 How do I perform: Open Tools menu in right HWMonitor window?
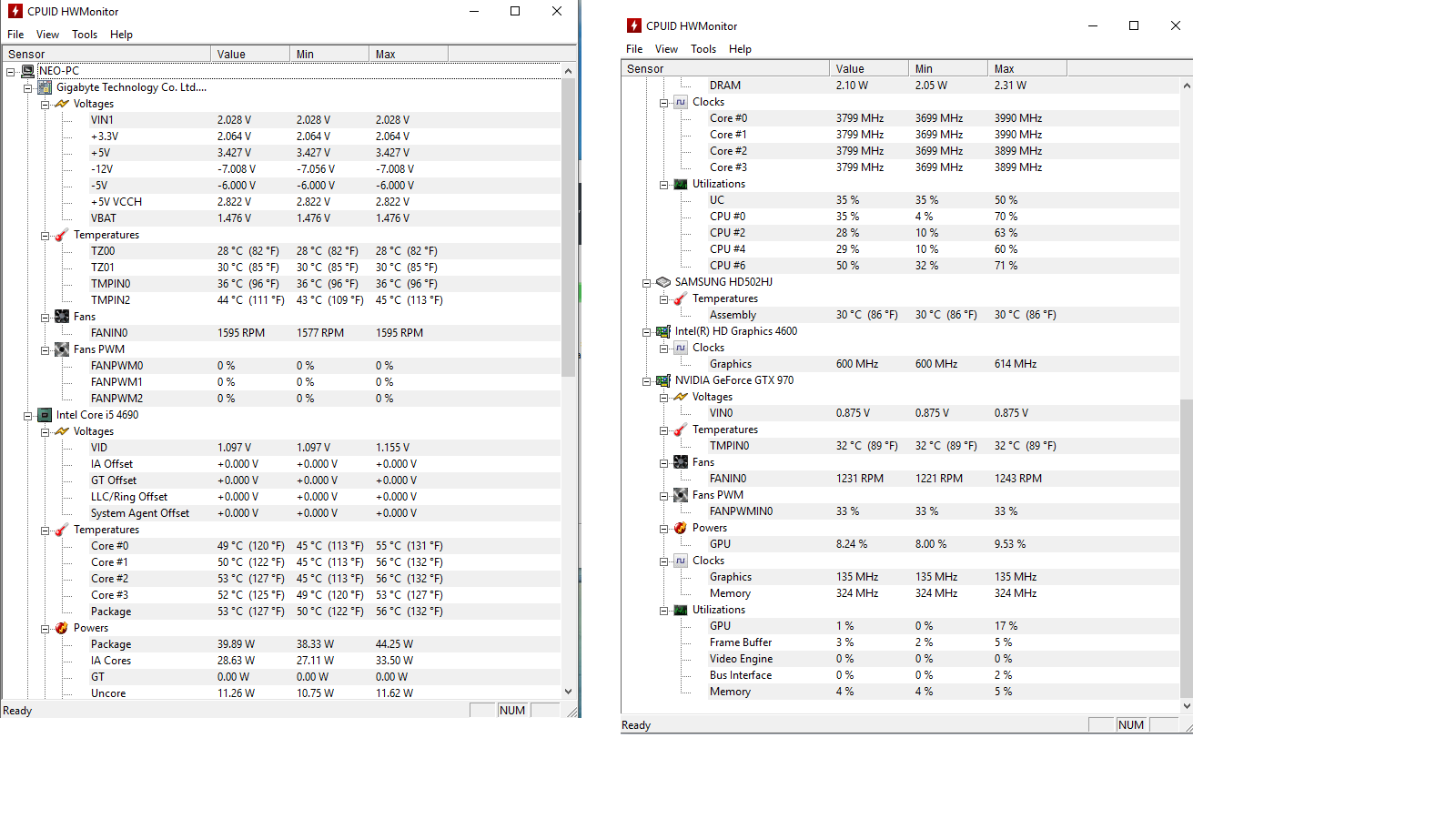[x=703, y=49]
